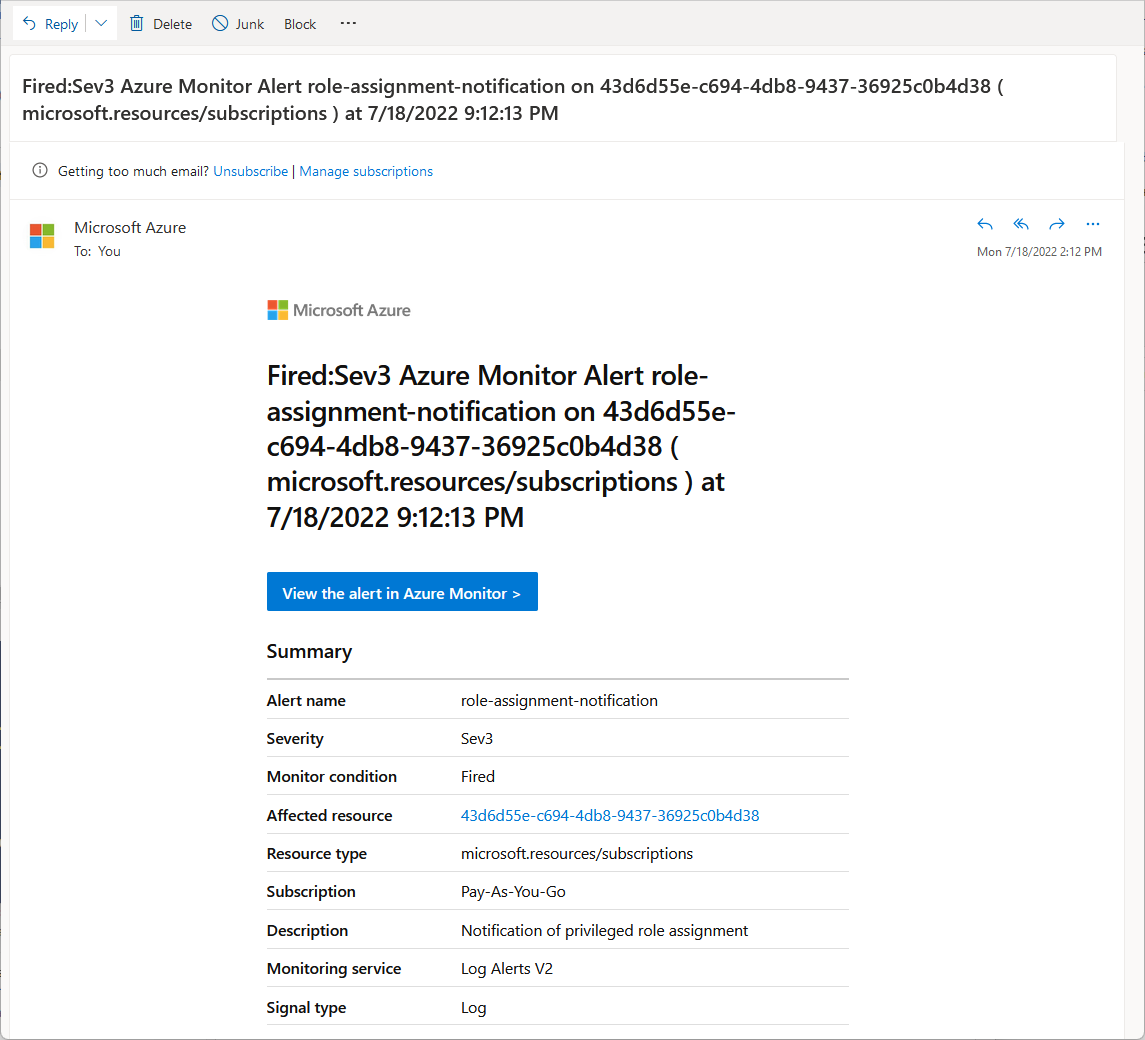
Task: Click the reply all double-arrow icon
Action: [x=1021, y=224]
